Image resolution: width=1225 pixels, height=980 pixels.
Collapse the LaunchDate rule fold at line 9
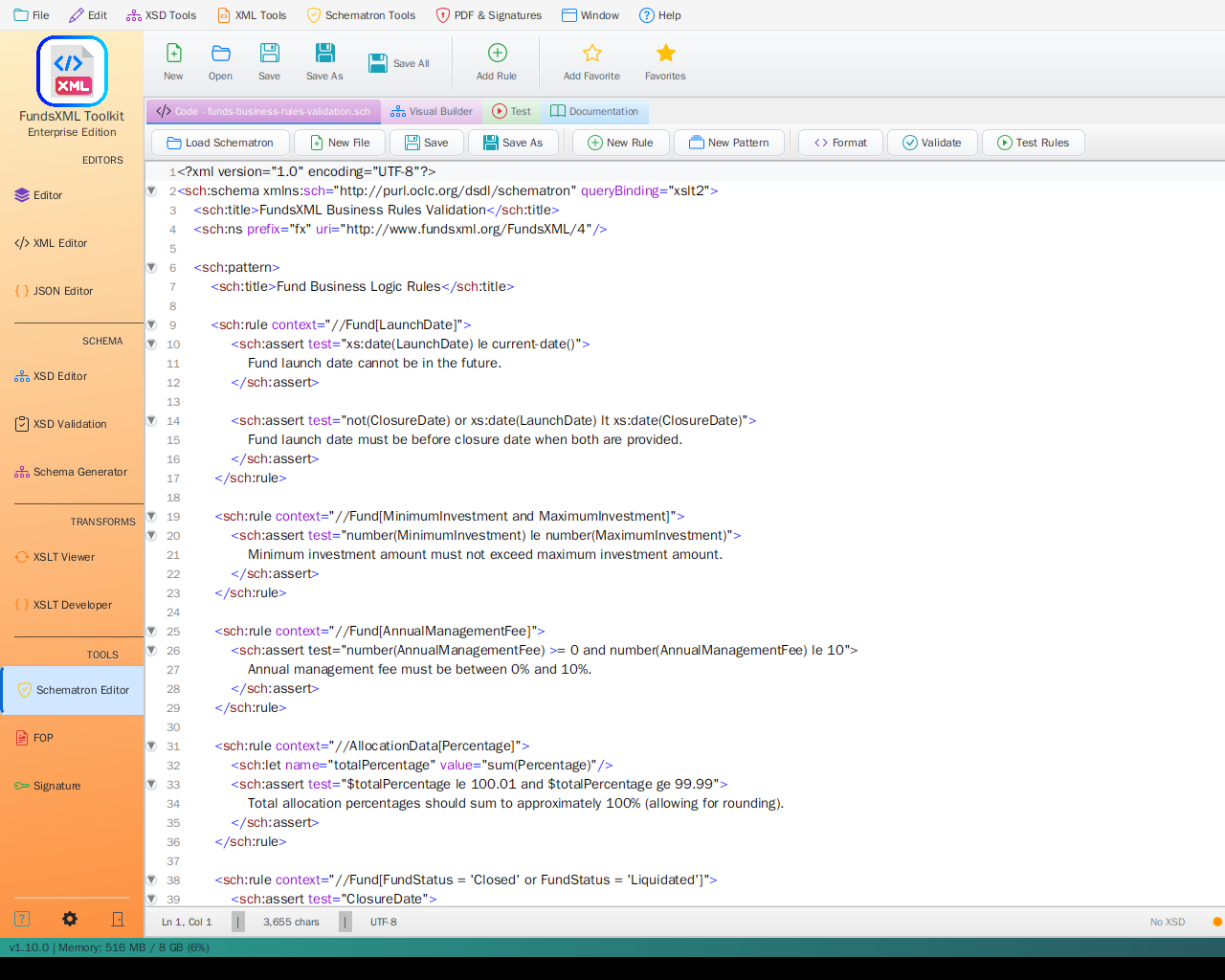(151, 324)
